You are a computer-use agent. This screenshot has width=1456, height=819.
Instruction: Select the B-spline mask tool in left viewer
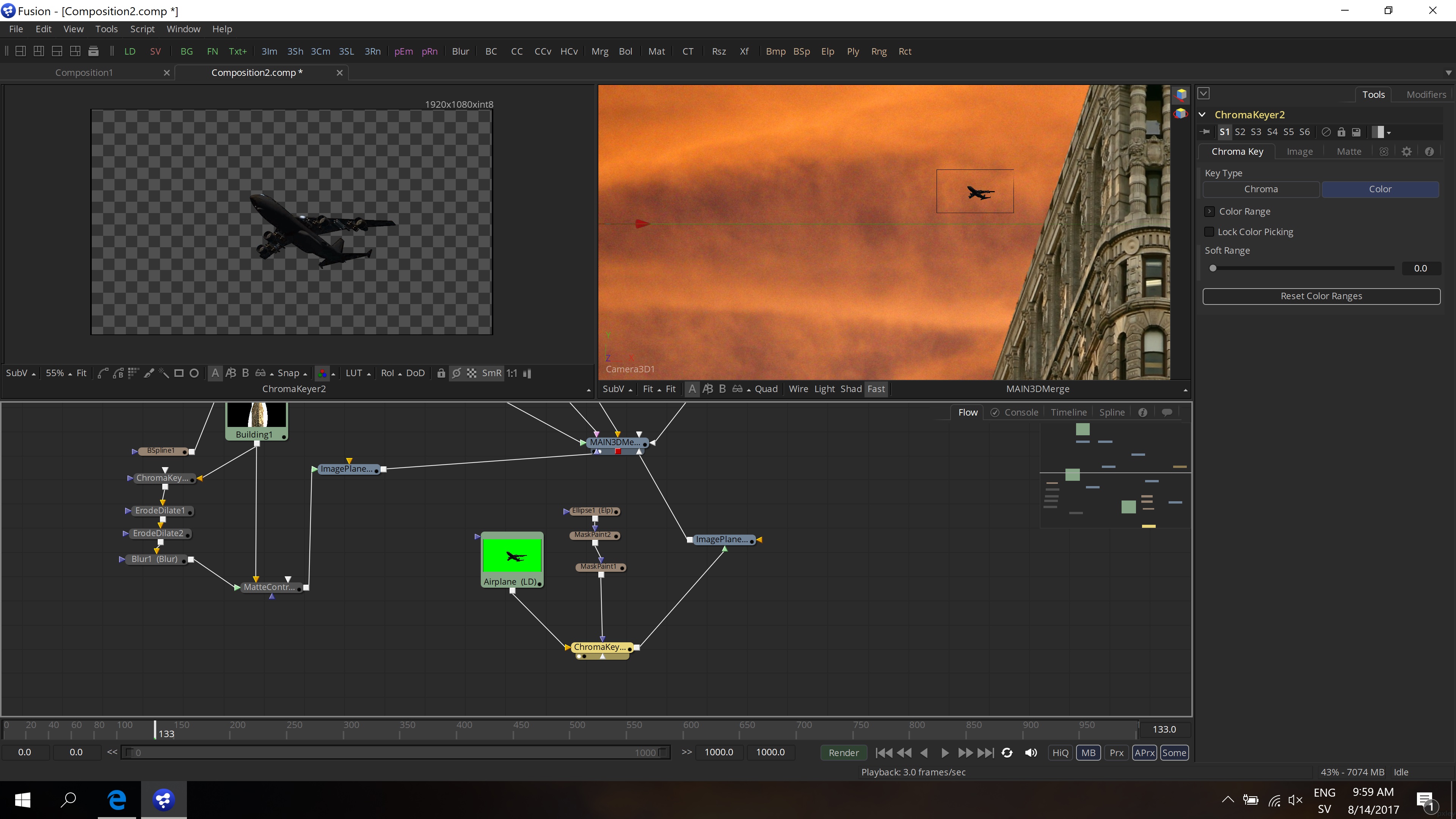[118, 373]
